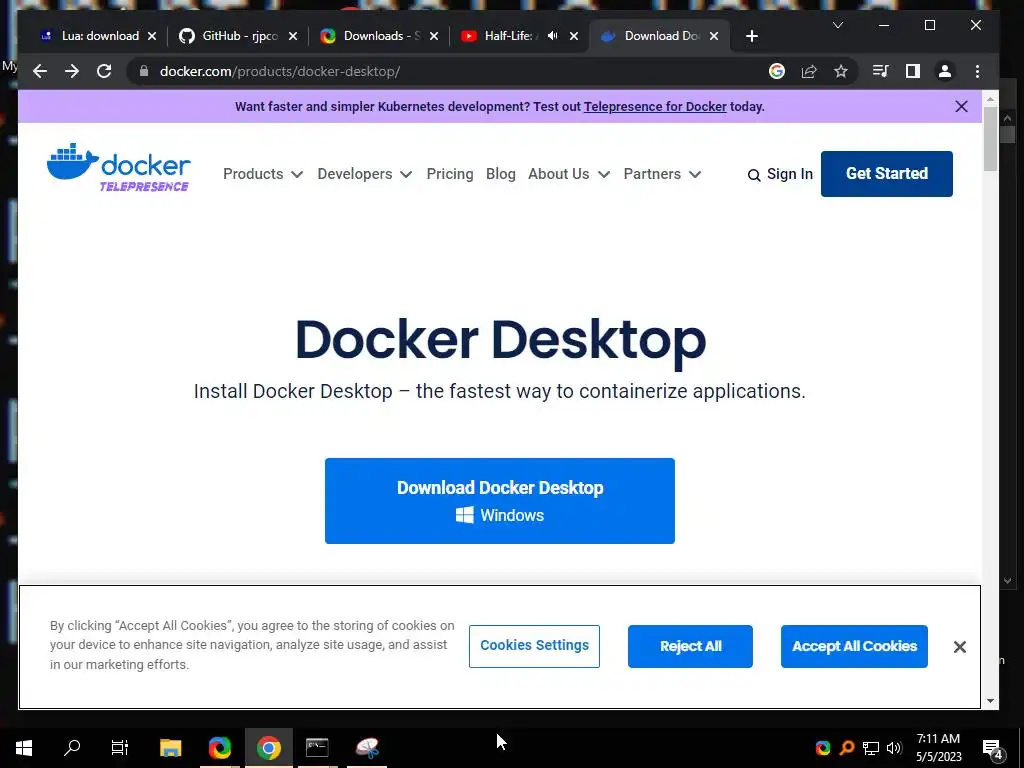Viewport: 1024px width, 768px height.
Task: Open the Windows Start menu
Action: point(24,748)
